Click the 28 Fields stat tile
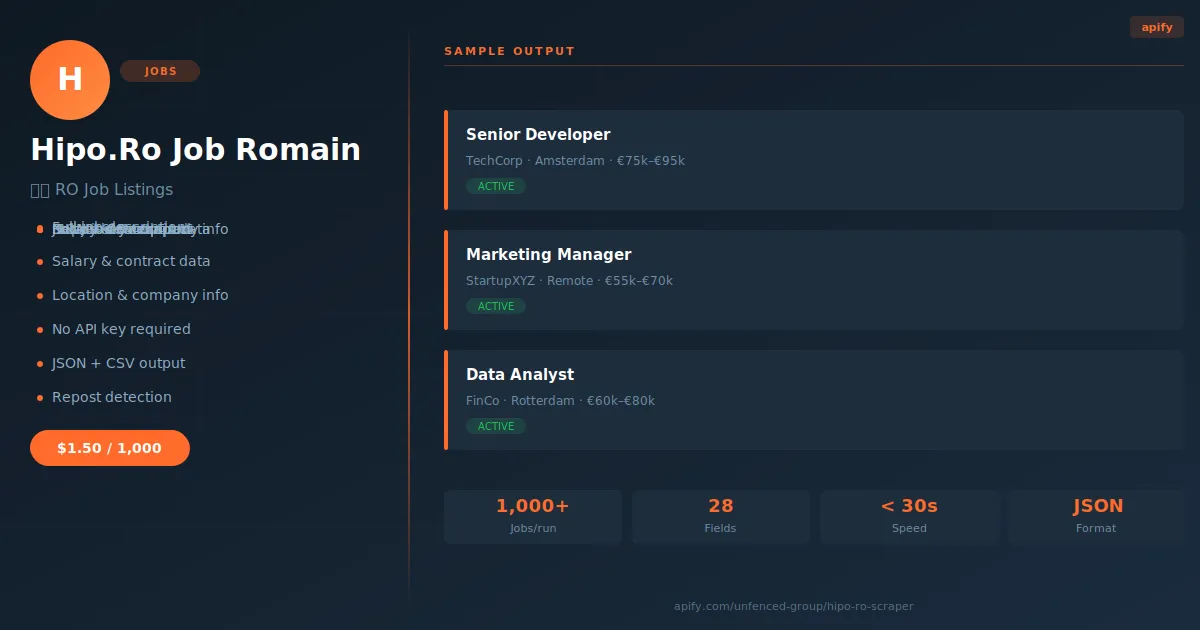1200x630 pixels. point(721,517)
